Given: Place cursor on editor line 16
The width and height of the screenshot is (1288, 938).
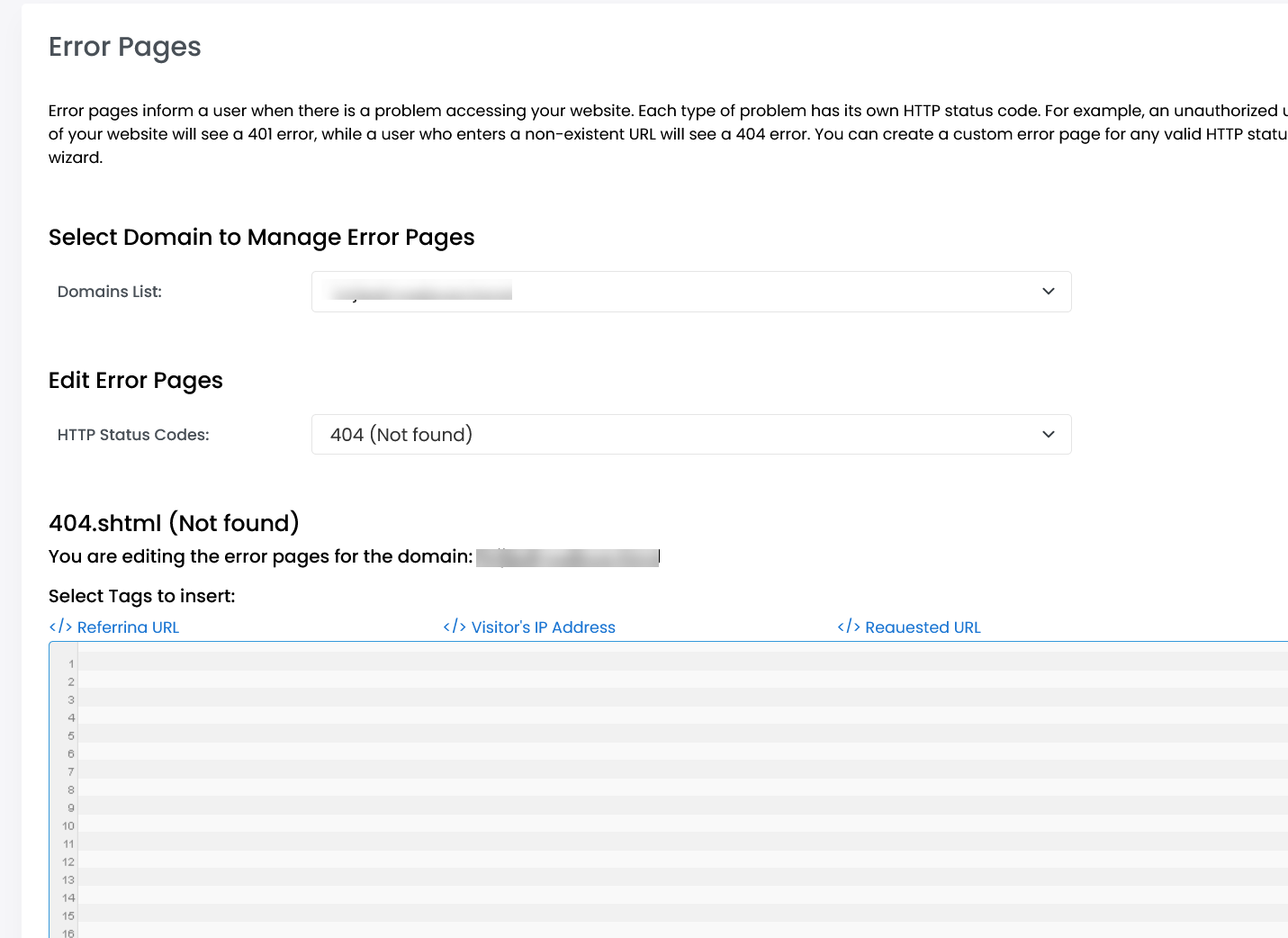Looking at the screenshot, I should click(630, 933).
